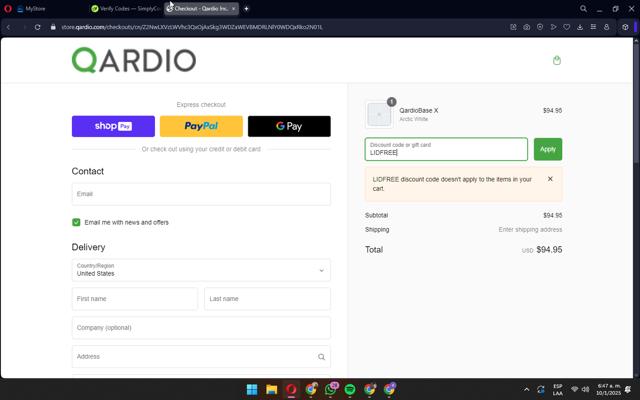Open Opera tab search magnifier
Viewport: 640px width, 400px height.
pos(583,9)
